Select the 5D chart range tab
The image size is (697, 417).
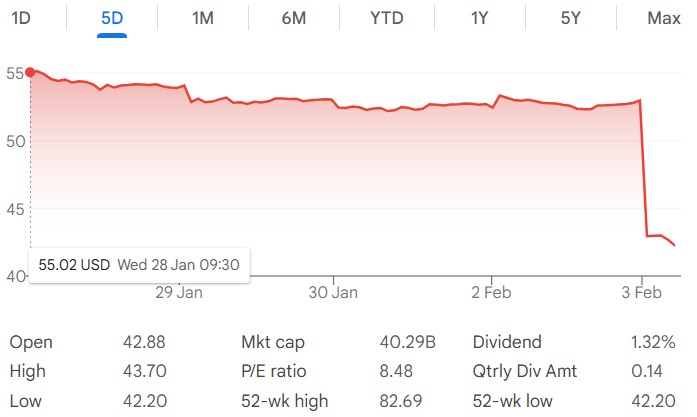(112, 18)
